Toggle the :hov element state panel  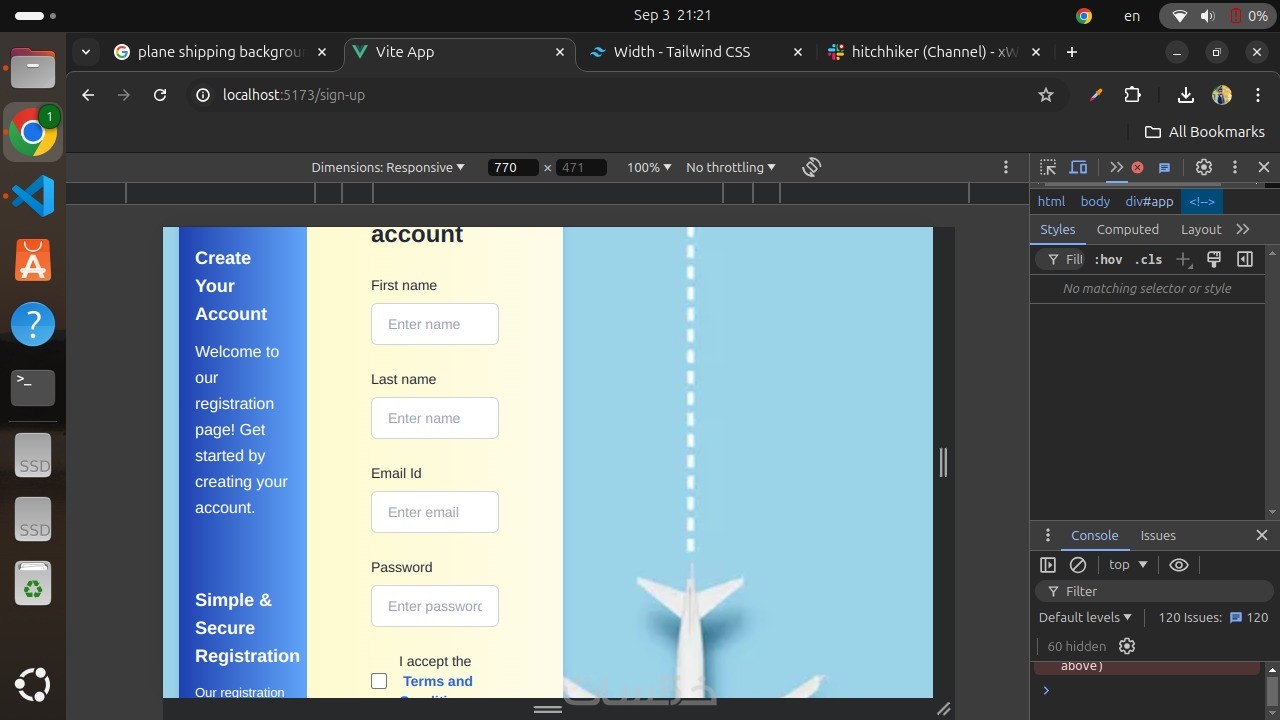(1108, 260)
